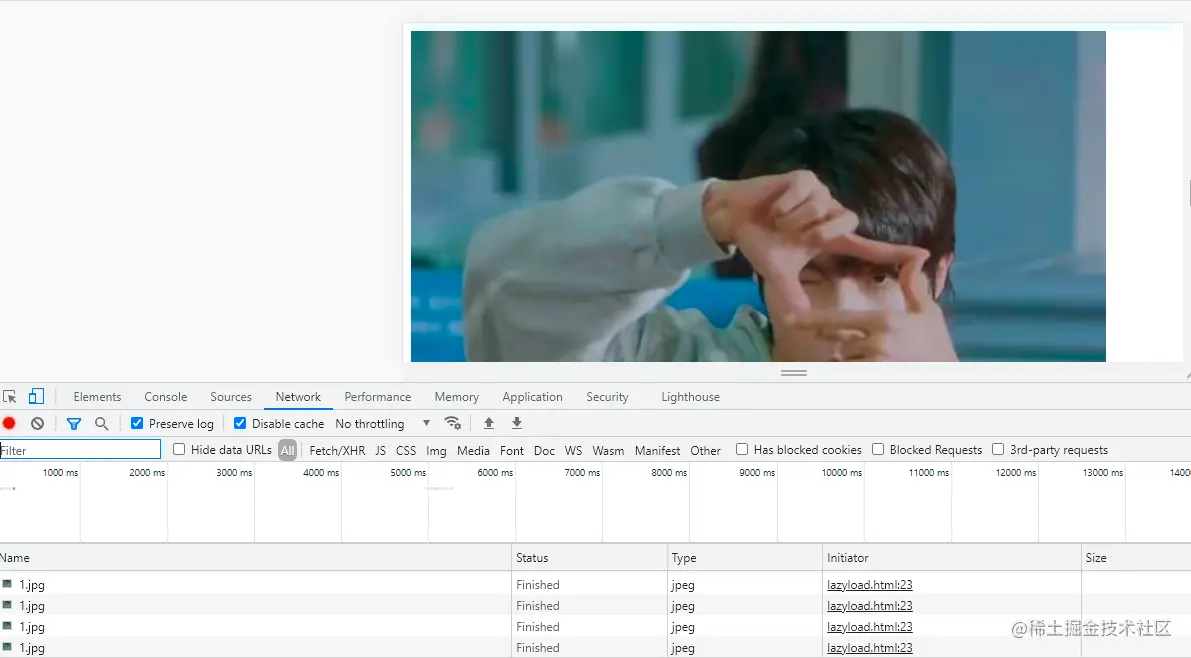Filter requests by Wasm
1191x658 pixels.
tap(608, 451)
